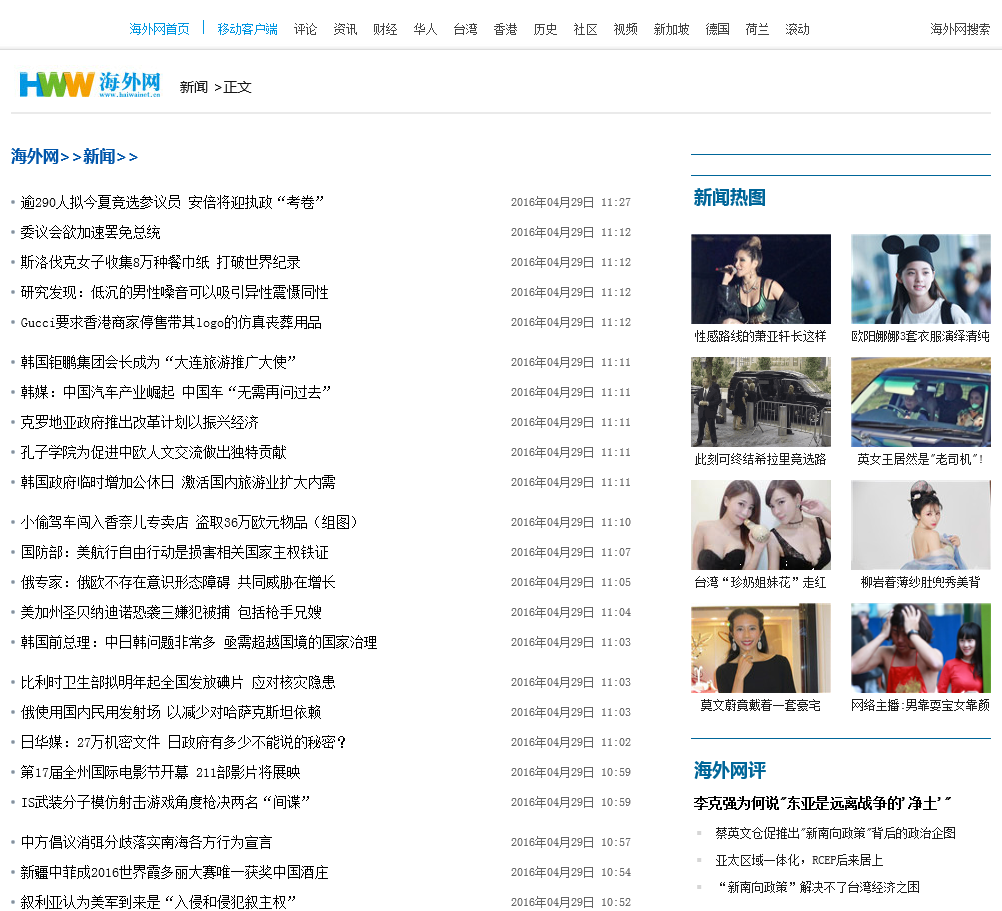The image size is (1002, 911).
Task: Open the Gucci 仿真丧葬用品 headline
Action: coord(171,323)
